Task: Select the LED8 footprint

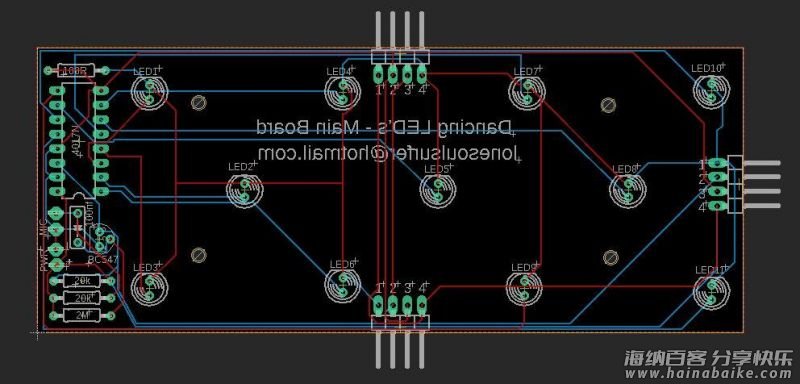Action: pos(628,190)
